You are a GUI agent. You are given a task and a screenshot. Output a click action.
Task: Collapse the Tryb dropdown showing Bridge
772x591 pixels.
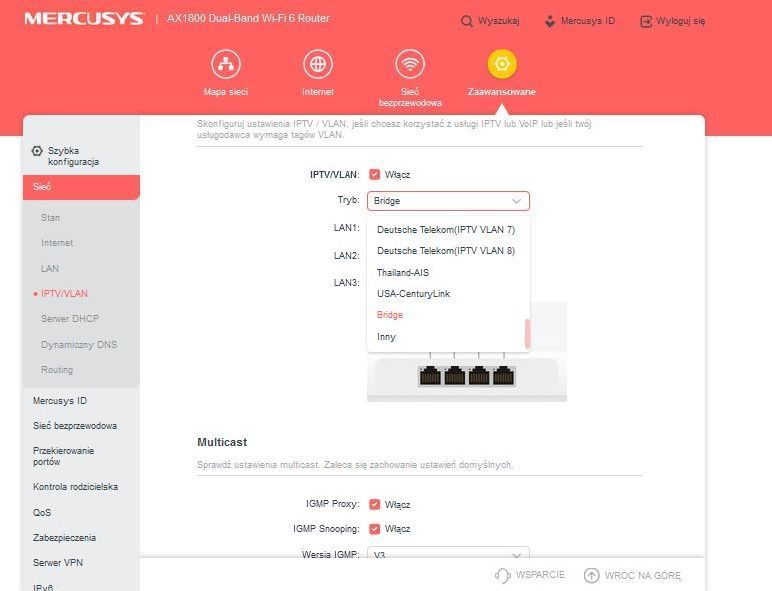[x=448, y=201]
